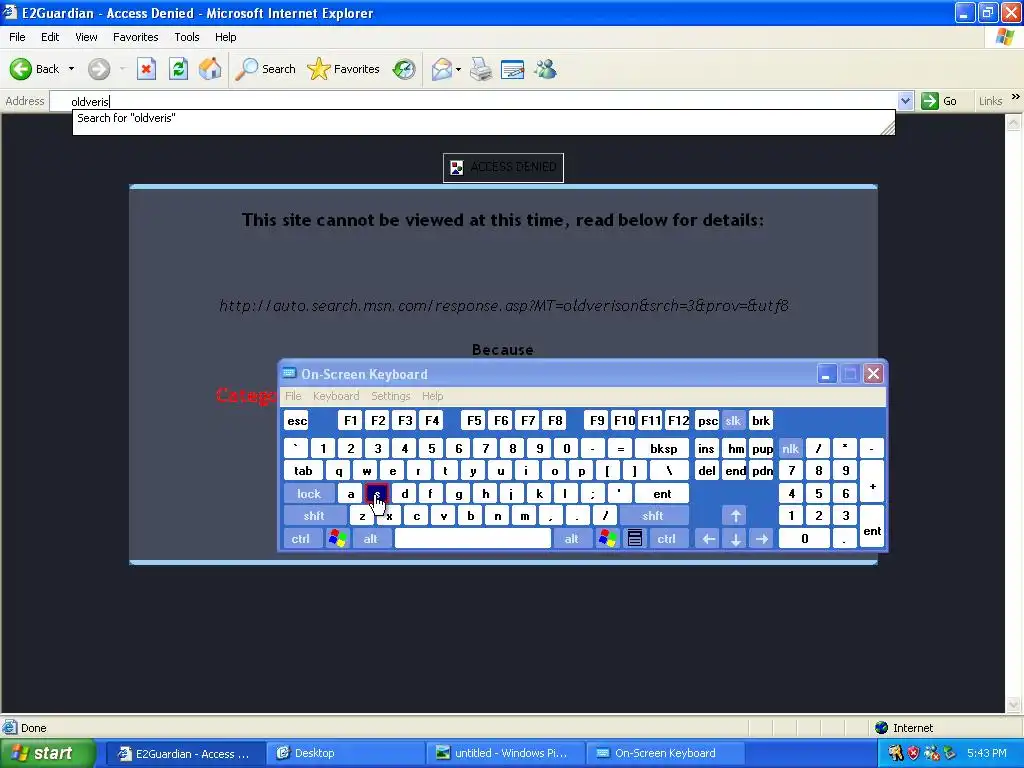Click the up arrow key
This screenshot has height=768, width=1024.
735,516
